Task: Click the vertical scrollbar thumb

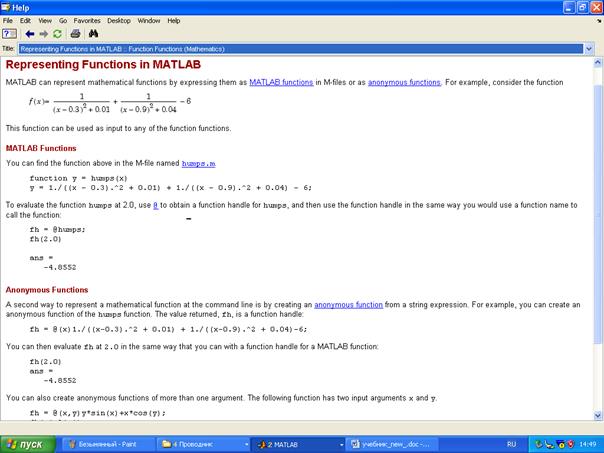Action: click(x=598, y=214)
